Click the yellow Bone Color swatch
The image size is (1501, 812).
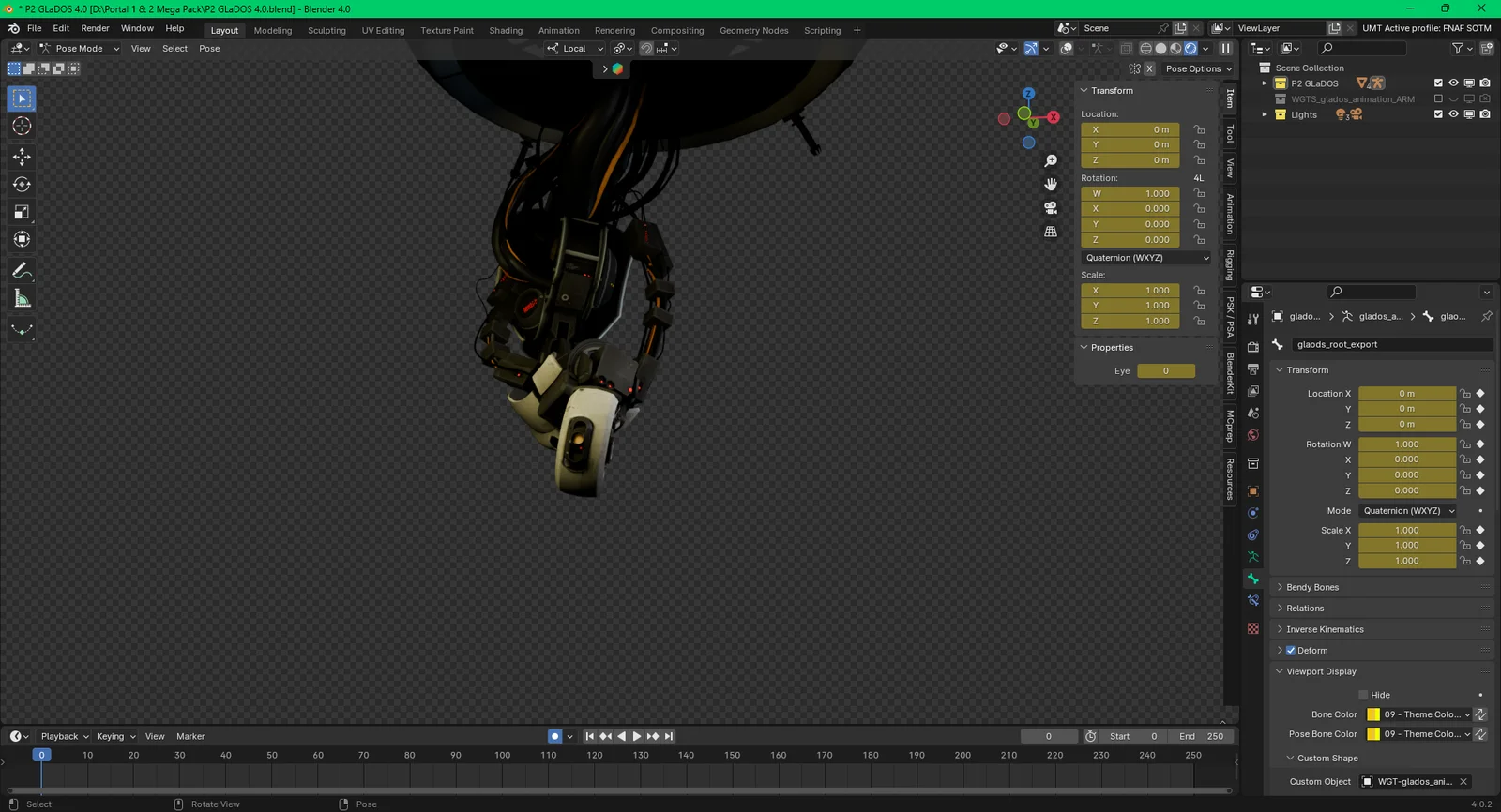coord(1373,714)
